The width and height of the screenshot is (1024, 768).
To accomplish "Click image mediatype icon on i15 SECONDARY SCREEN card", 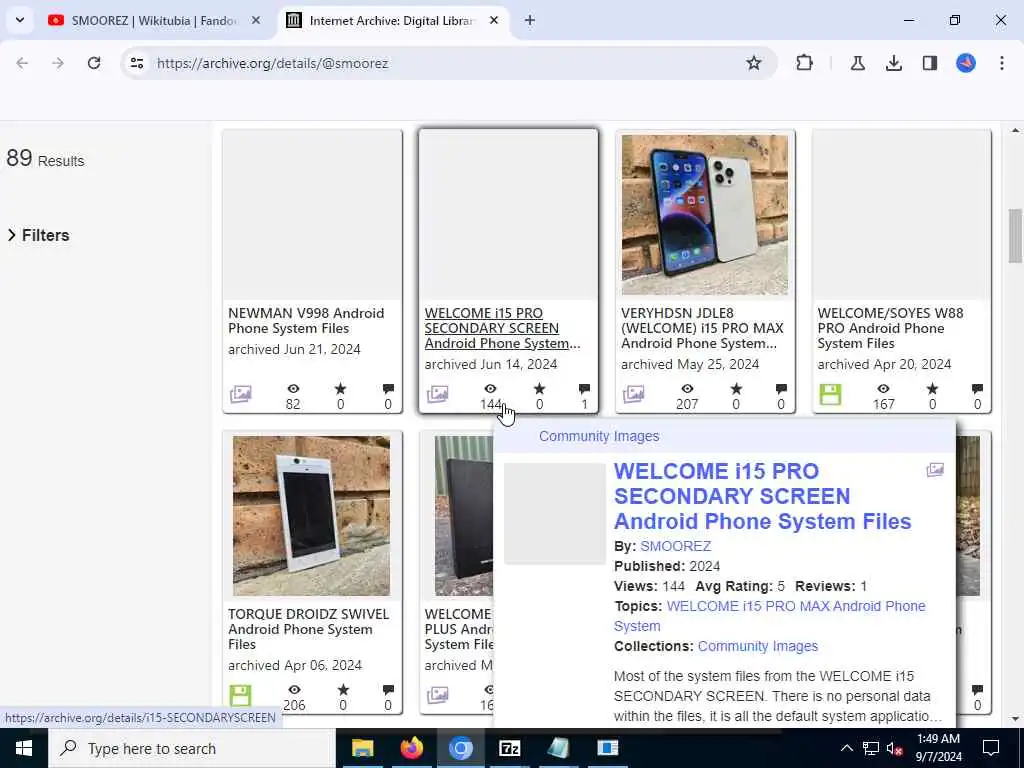I will click(437, 394).
